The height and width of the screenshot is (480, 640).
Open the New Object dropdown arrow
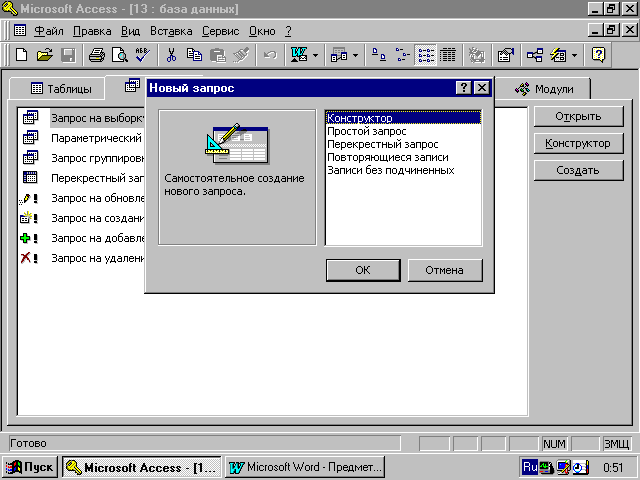574,55
